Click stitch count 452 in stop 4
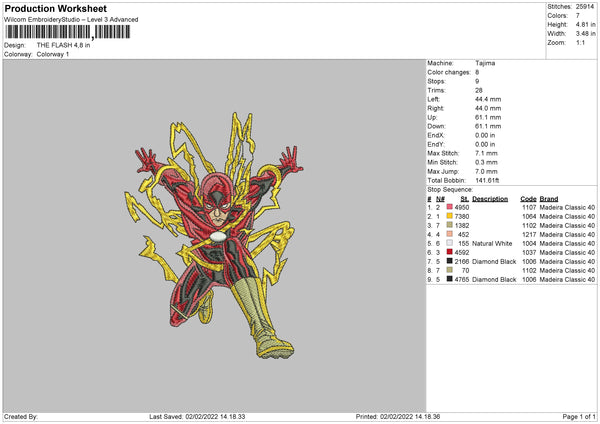 pos(463,234)
